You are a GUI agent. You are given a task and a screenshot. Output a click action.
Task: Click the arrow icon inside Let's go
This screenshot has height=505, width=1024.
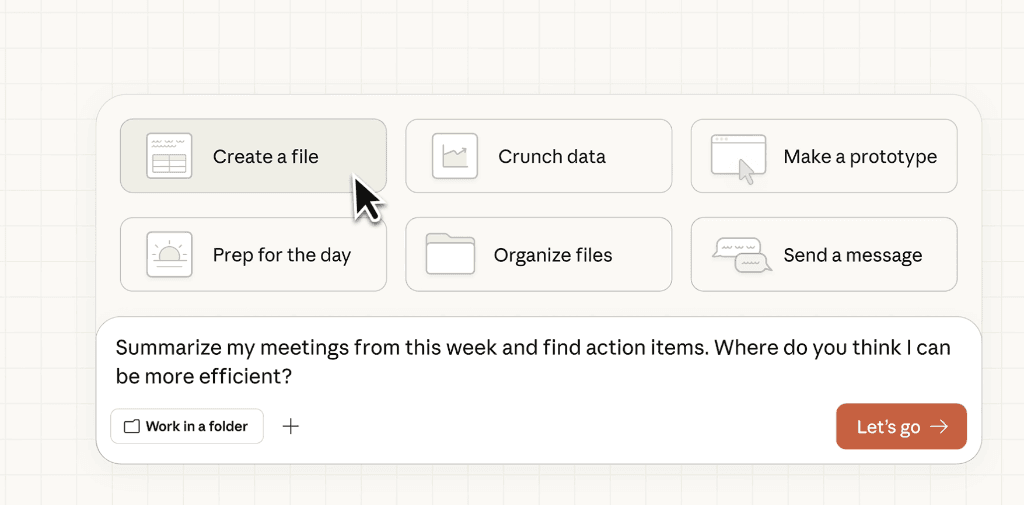(939, 427)
